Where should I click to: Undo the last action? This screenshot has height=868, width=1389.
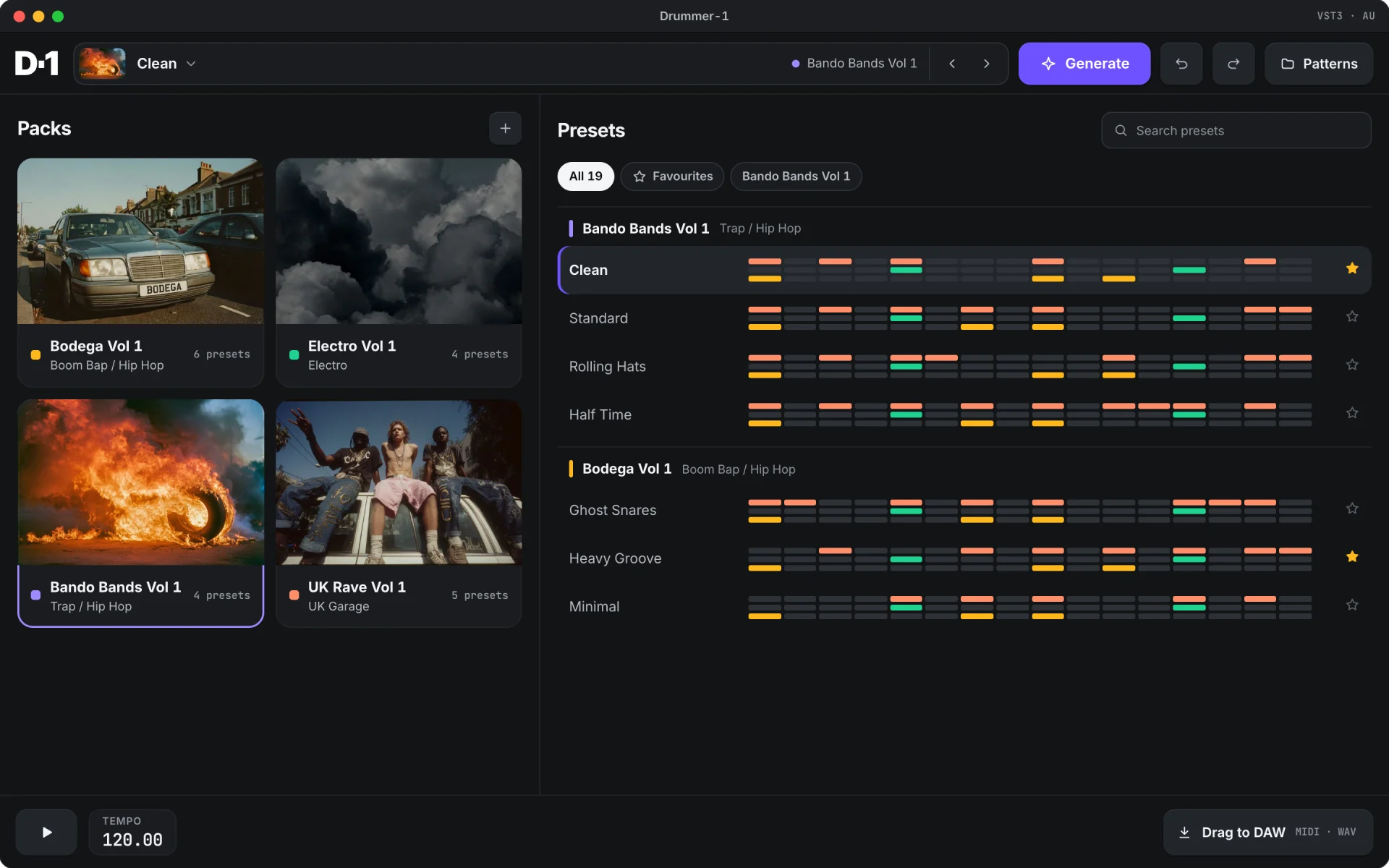point(1181,64)
